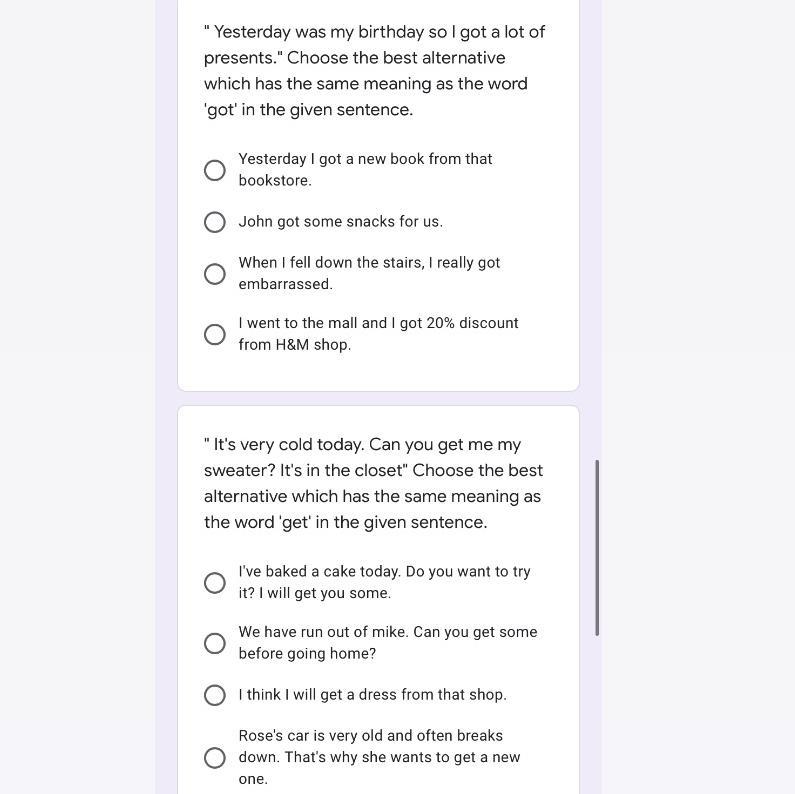Select radio for 'Rose's car is very old'

click(x=215, y=758)
